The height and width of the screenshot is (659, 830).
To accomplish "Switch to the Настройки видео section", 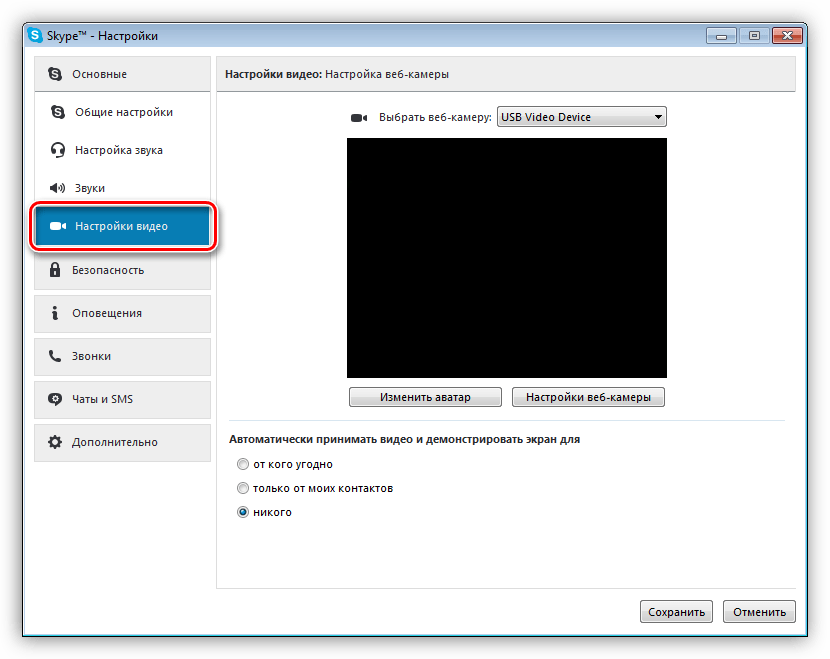I will [122, 226].
